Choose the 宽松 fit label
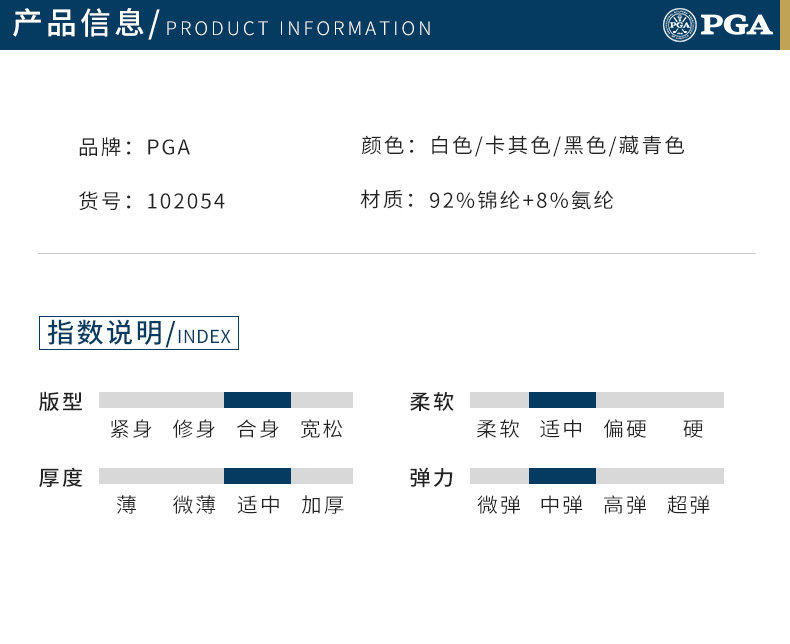The height and width of the screenshot is (644, 790). [x=322, y=429]
